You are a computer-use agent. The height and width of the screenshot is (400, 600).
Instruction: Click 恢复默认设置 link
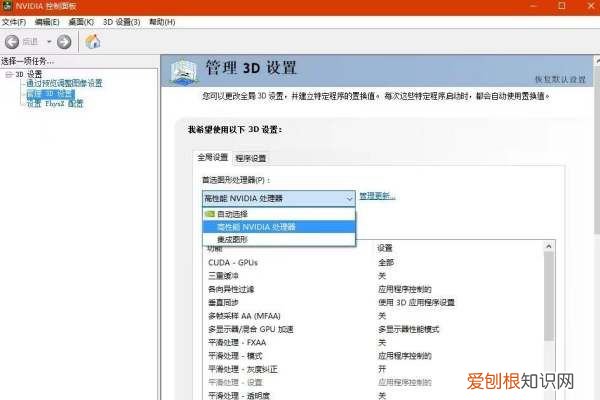(x=560, y=79)
